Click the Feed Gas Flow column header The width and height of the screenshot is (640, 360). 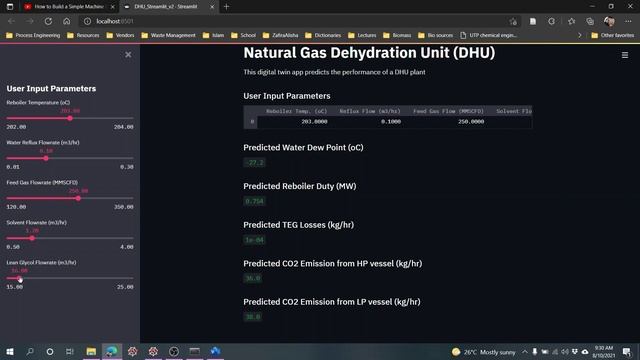click(x=448, y=111)
